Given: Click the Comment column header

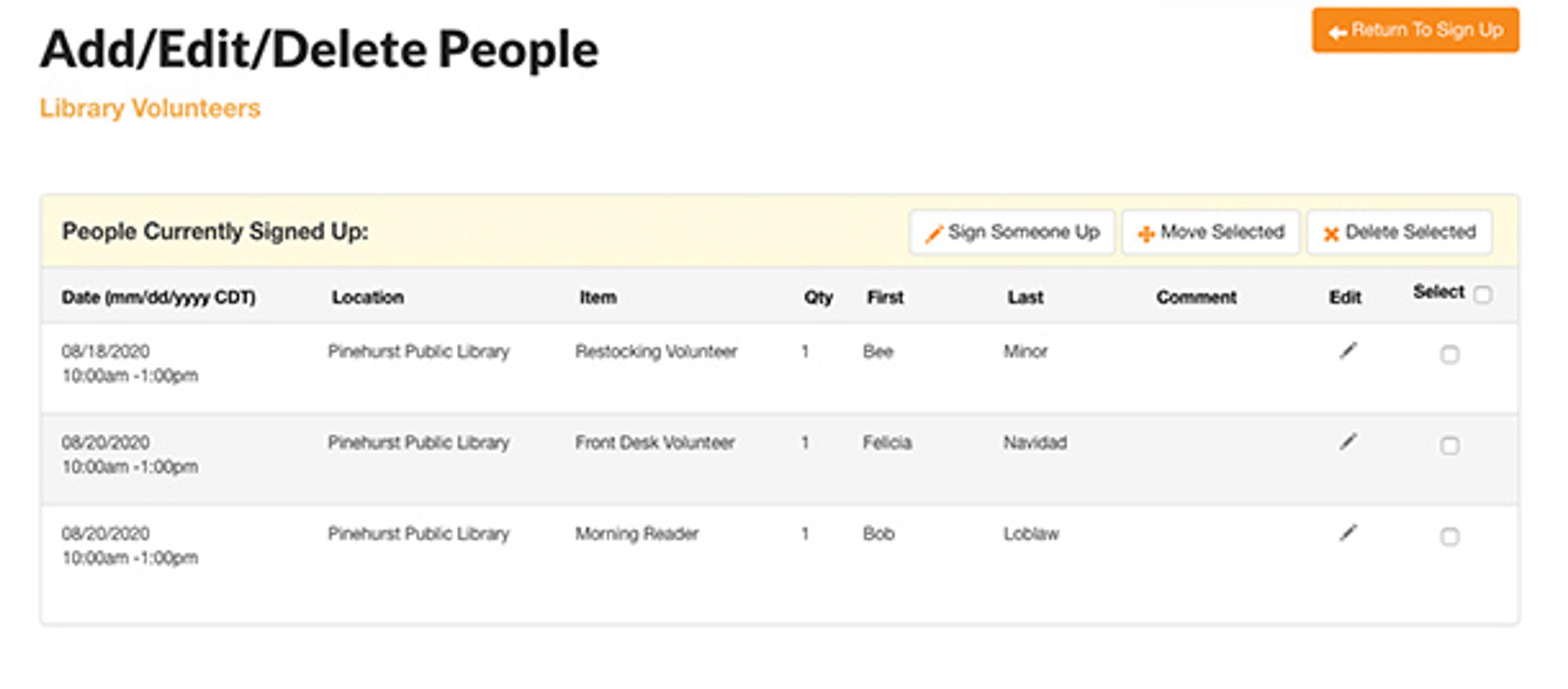Looking at the screenshot, I should 1196,298.
